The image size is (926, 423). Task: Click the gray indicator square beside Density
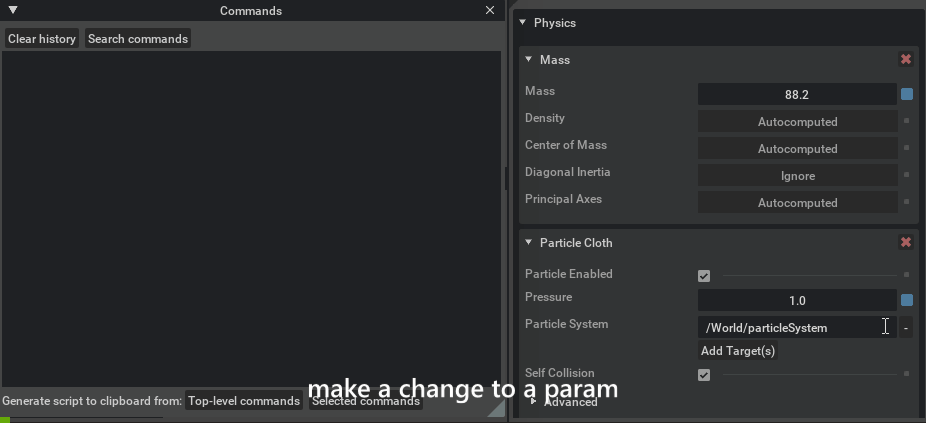coord(907,121)
